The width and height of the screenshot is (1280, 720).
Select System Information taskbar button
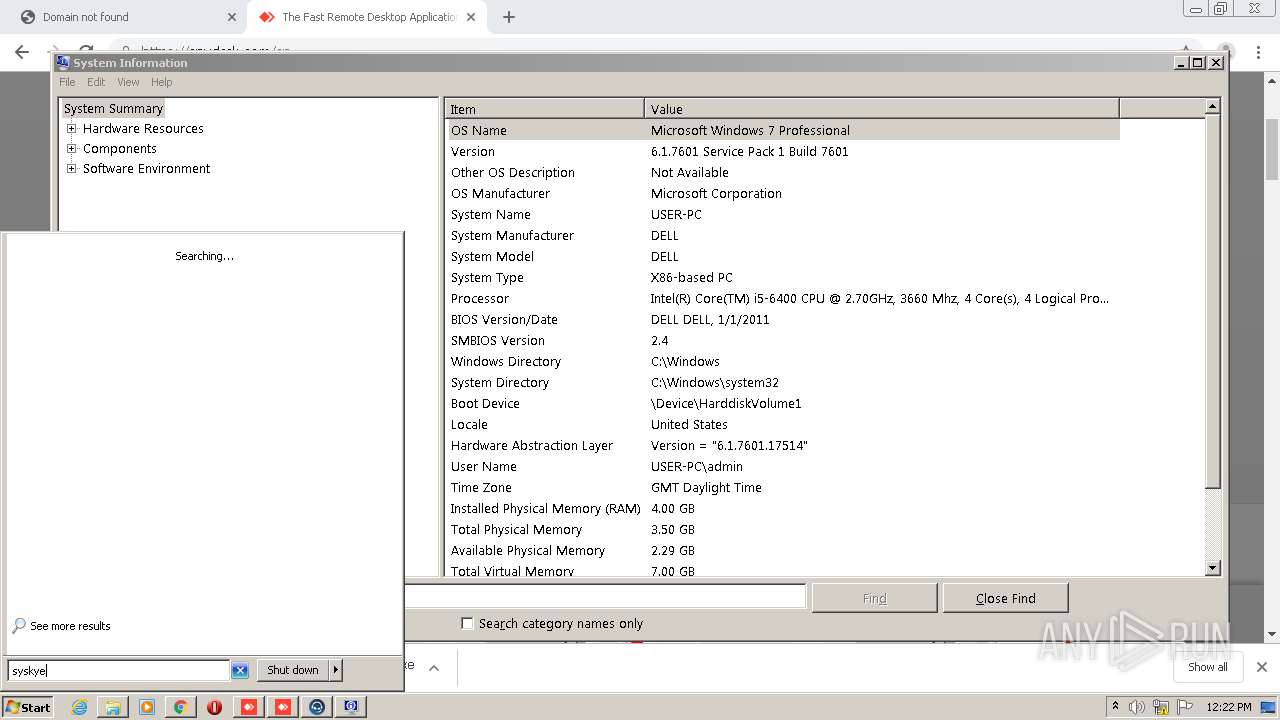pyautogui.click(x=351, y=707)
